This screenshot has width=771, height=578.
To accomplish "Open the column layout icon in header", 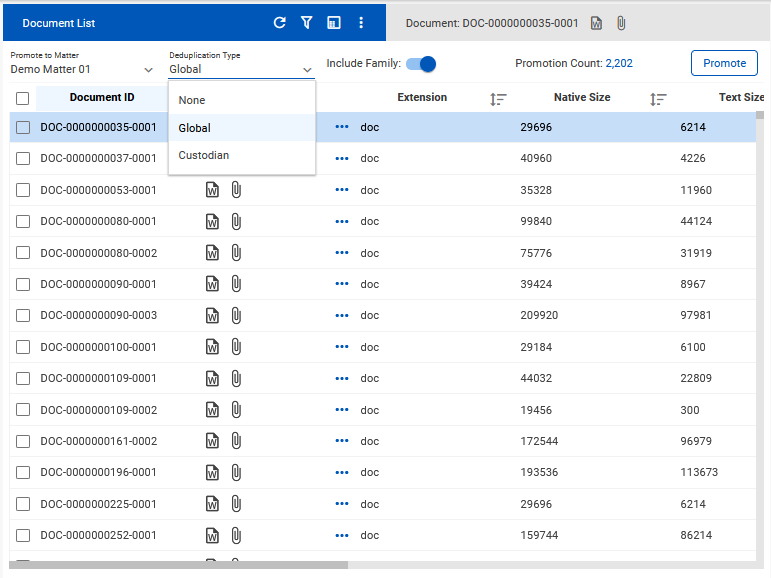I will click(334, 23).
